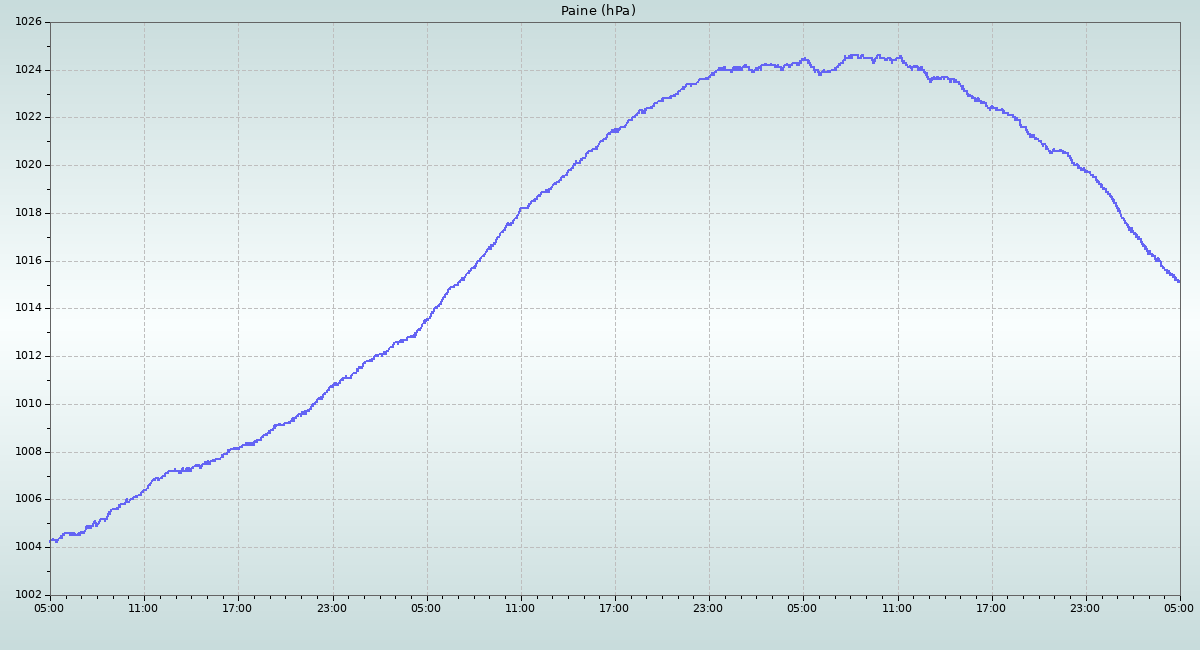Click the first 17:00 time label
The image size is (1200, 650).
[x=238, y=608]
